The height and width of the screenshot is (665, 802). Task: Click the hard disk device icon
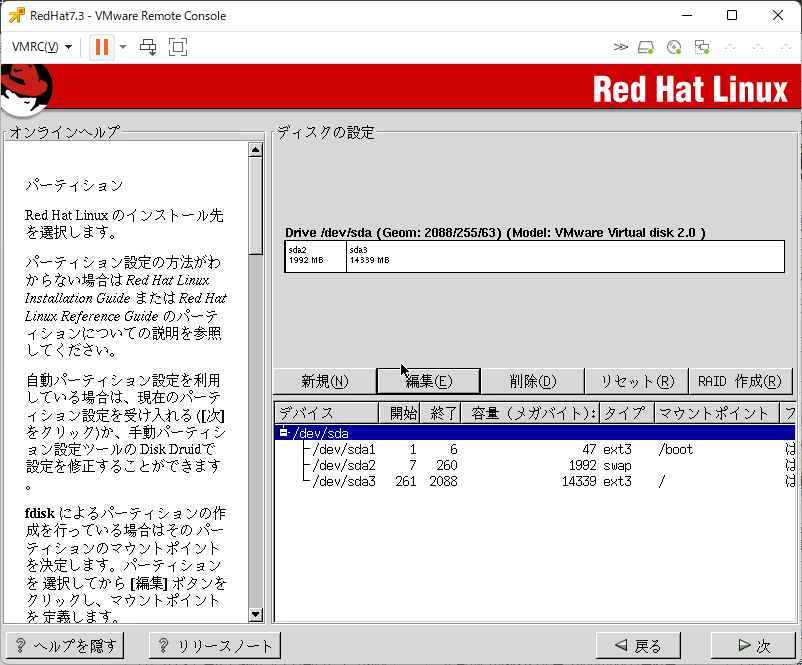point(646,48)
